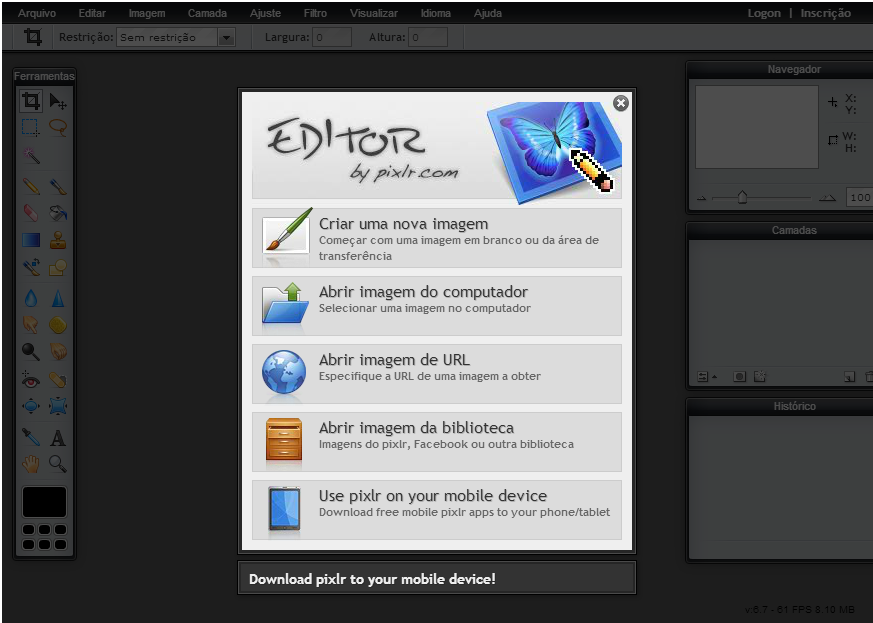This screenshot has height=623, width=873.
Task: Select the Crop tool in Ferramentas
Action: (x=31, y=101)
